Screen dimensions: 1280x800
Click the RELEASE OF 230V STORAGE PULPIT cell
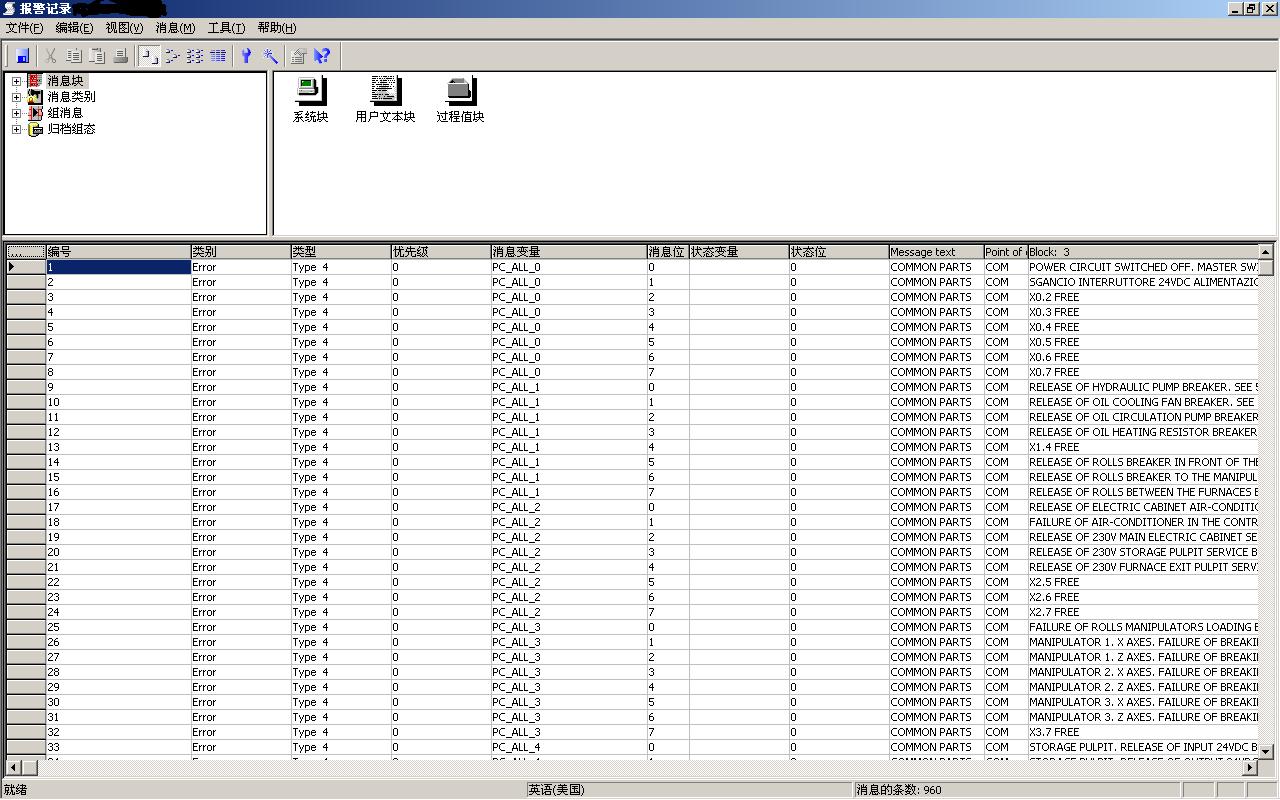(1142, 552)
